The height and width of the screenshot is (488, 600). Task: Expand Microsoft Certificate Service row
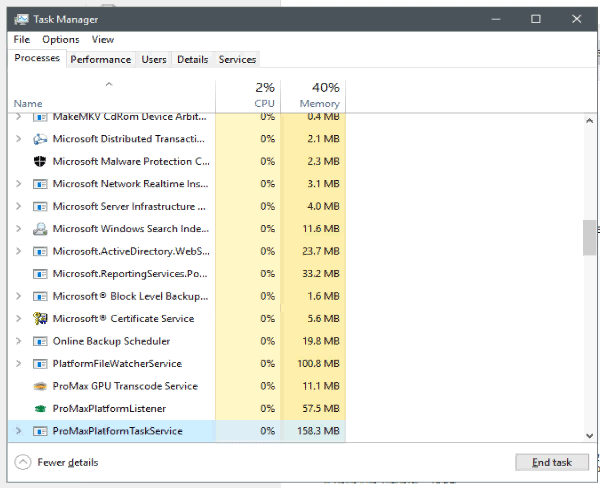click(18, 318)
